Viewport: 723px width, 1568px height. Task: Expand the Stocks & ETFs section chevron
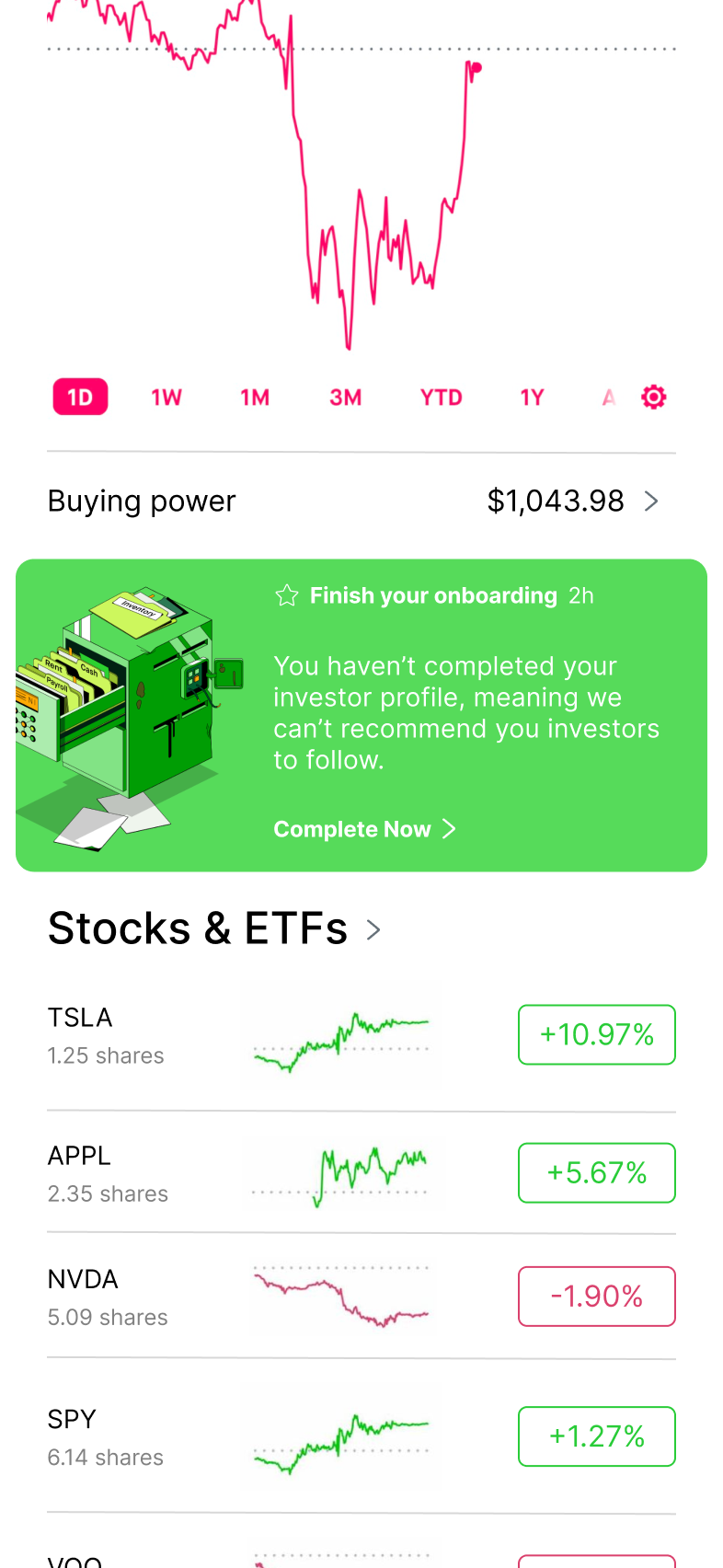pos(373,929)
